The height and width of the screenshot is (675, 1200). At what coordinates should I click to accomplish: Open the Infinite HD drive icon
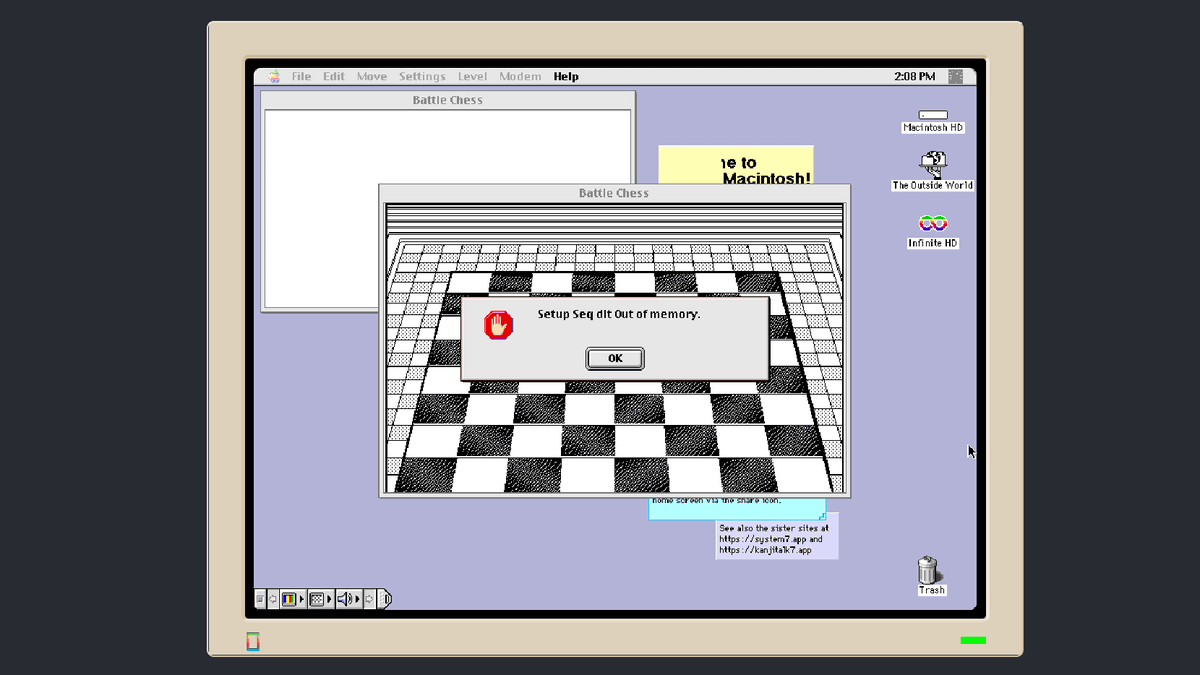tap(932, 223)
